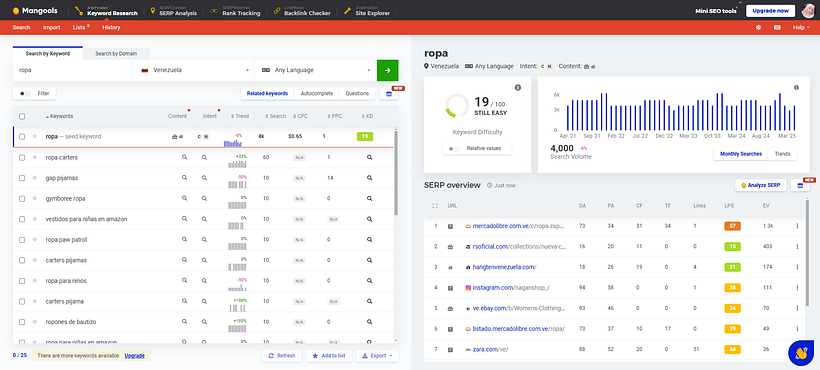Open the settings gear in the red bar
820x370 pixels.
click(x=758, y=27)
